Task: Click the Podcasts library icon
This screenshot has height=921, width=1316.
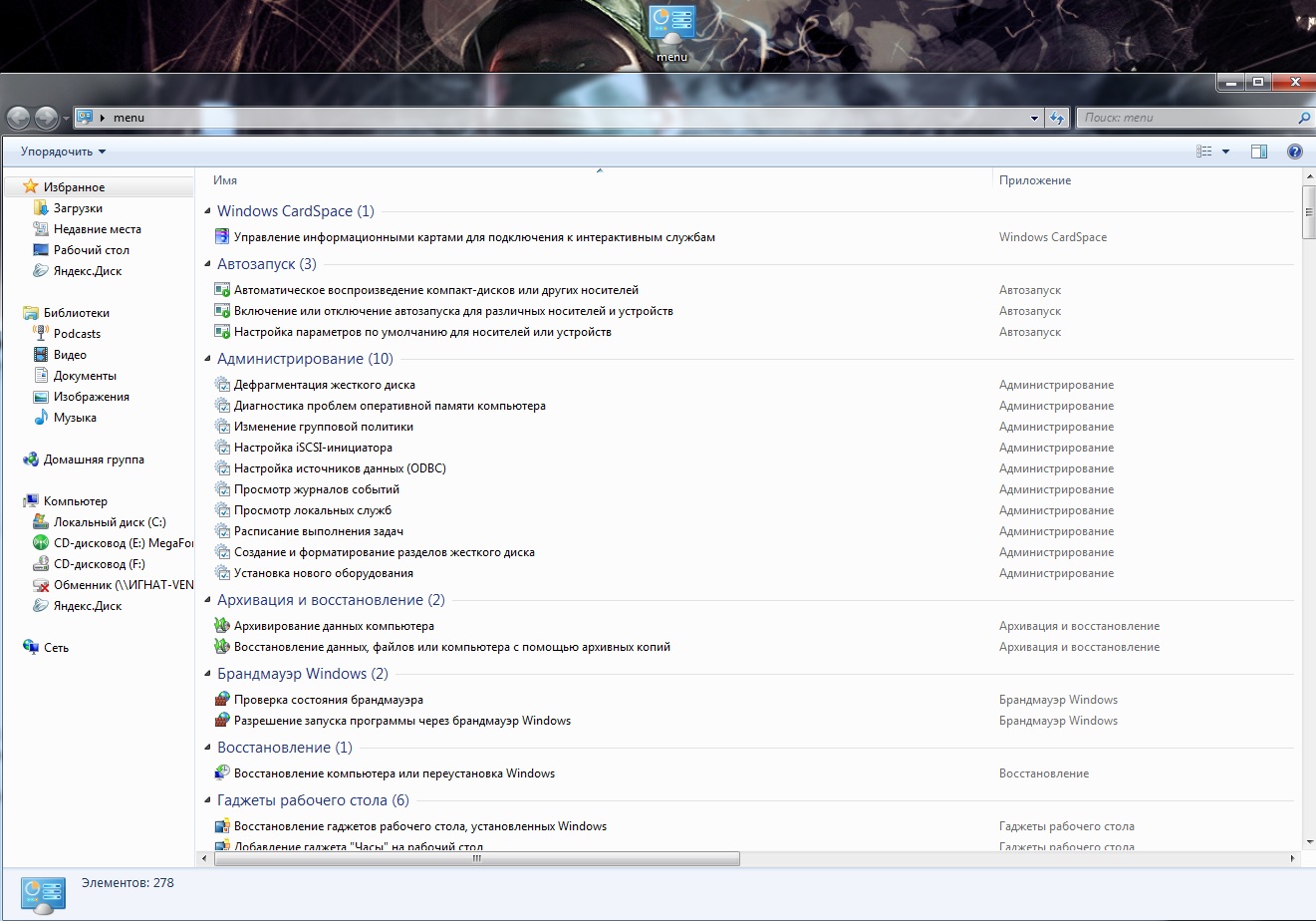Action: click(x=41, y=334)
